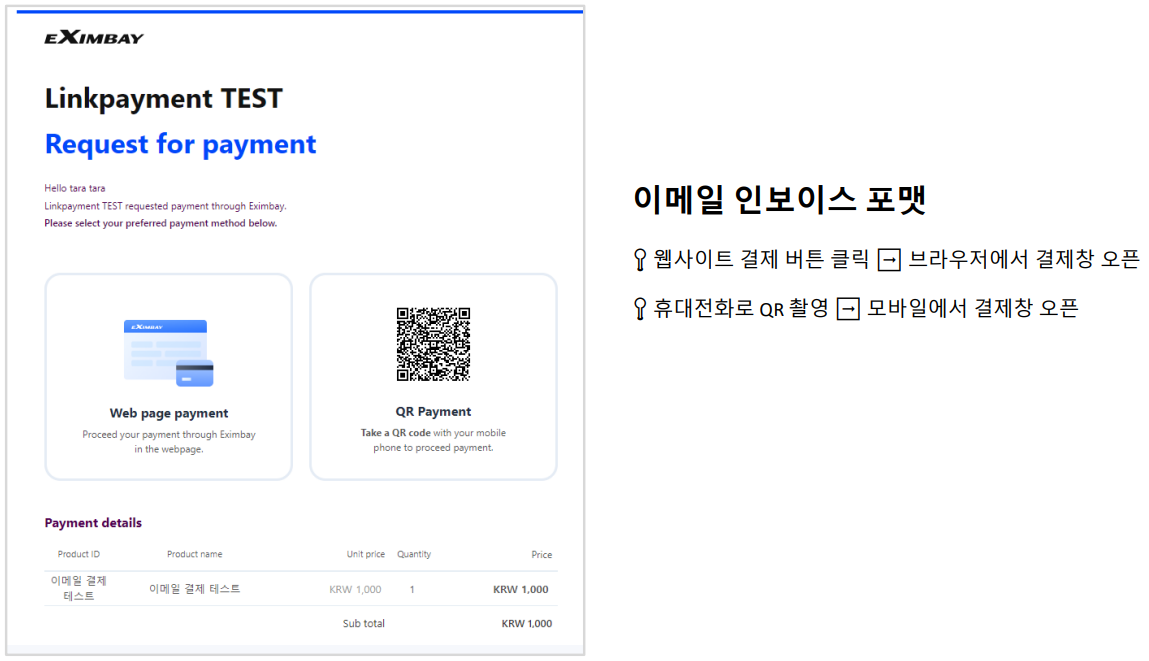
Task: Click the '이메일 인보이스 포맷' title
Action: click(x=780, y=199)
